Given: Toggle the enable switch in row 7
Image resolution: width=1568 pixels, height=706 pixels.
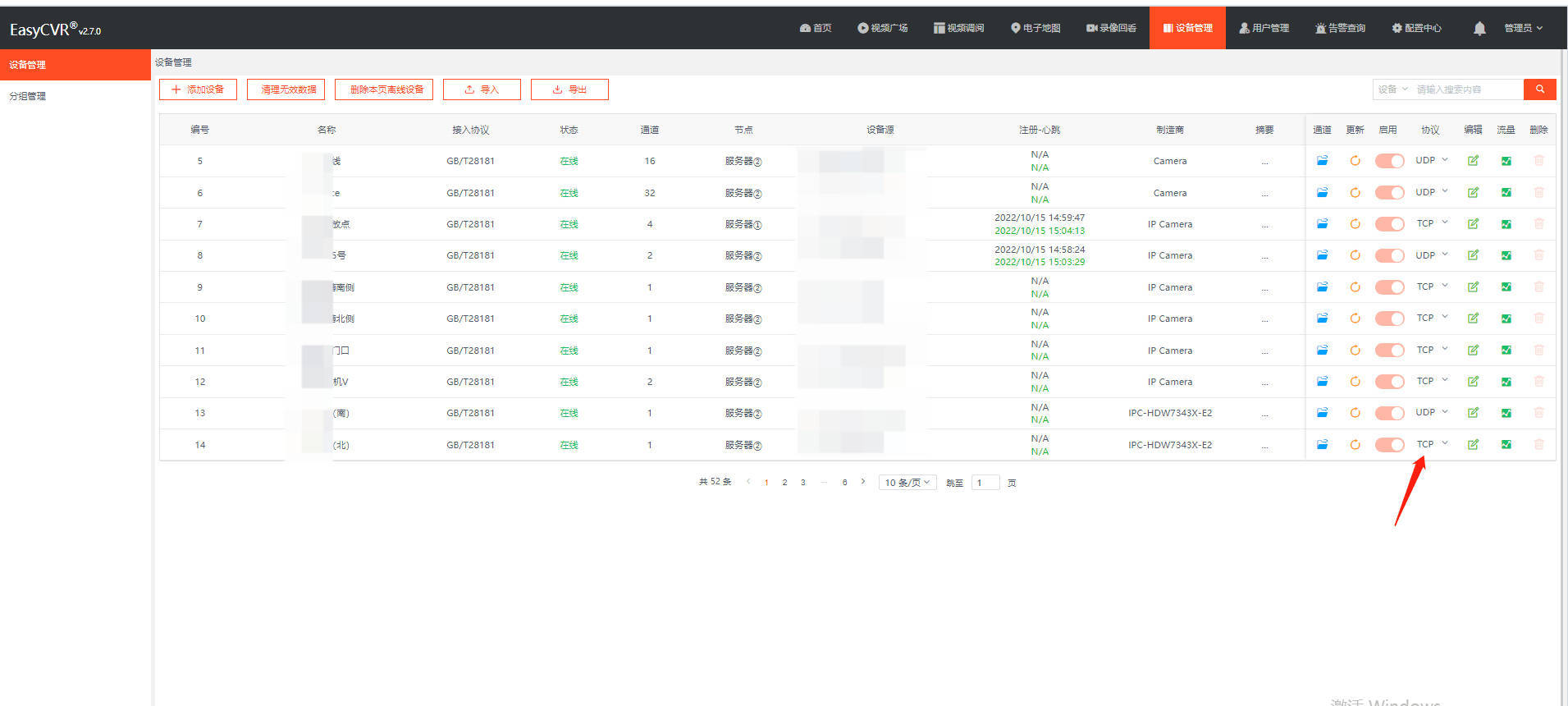Looking at the screenshot, I should coord(1389,224).
